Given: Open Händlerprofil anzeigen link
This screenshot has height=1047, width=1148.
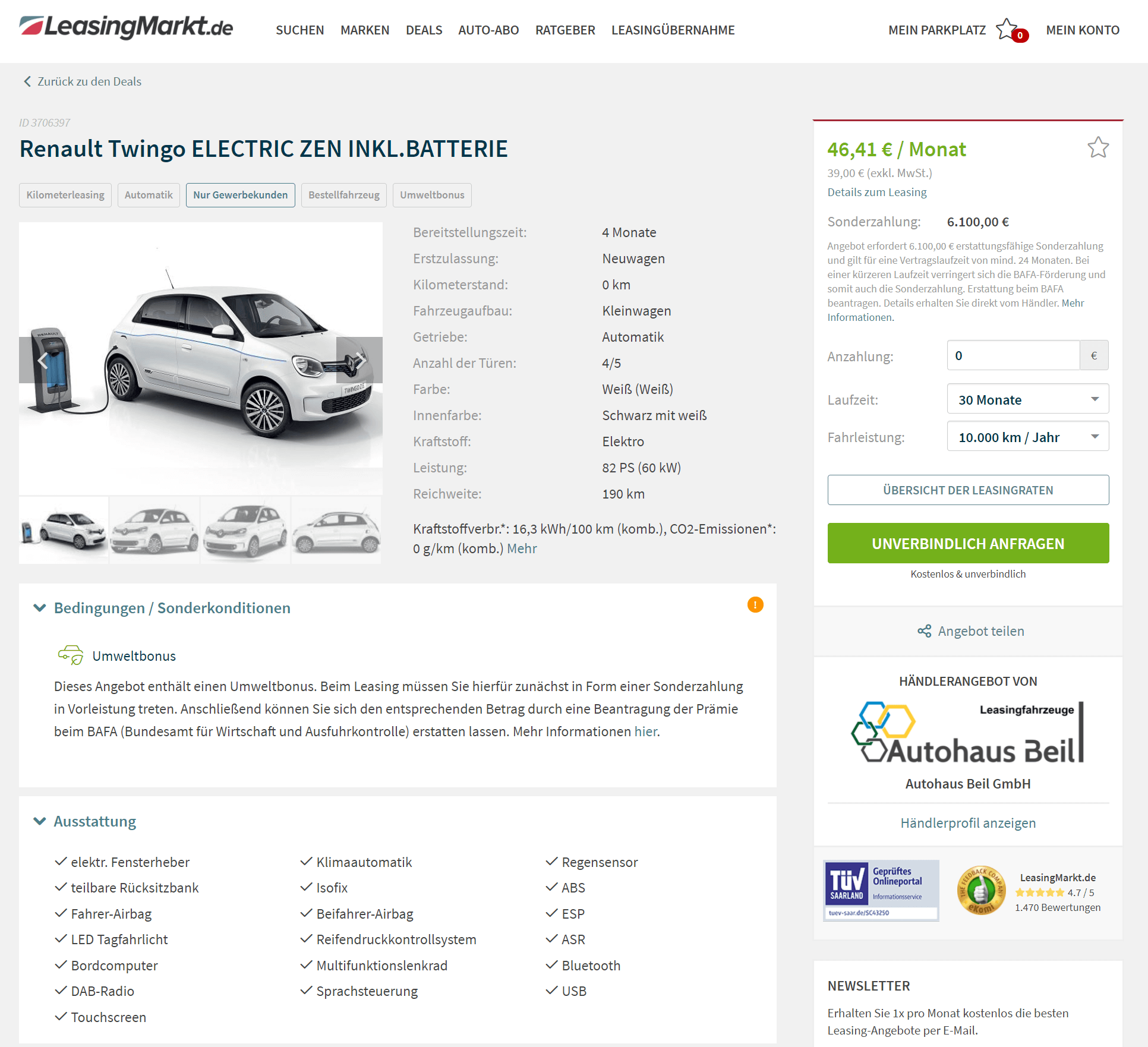Looking at the screenshot, I should tap(968, 823).
